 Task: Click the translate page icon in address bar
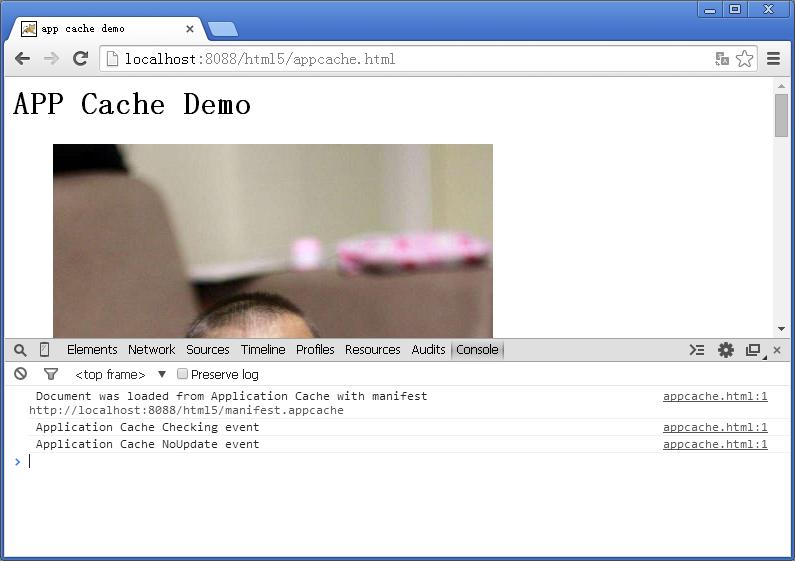click(722, 59)
